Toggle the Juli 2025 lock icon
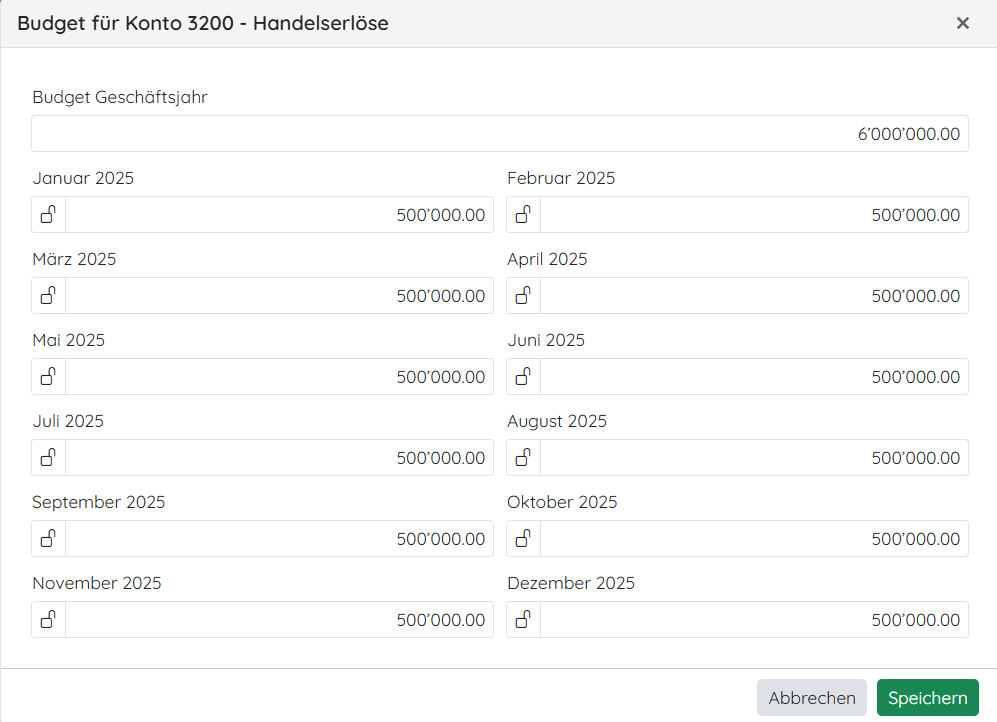Screen dimensions: 997x722 point(48,457)
